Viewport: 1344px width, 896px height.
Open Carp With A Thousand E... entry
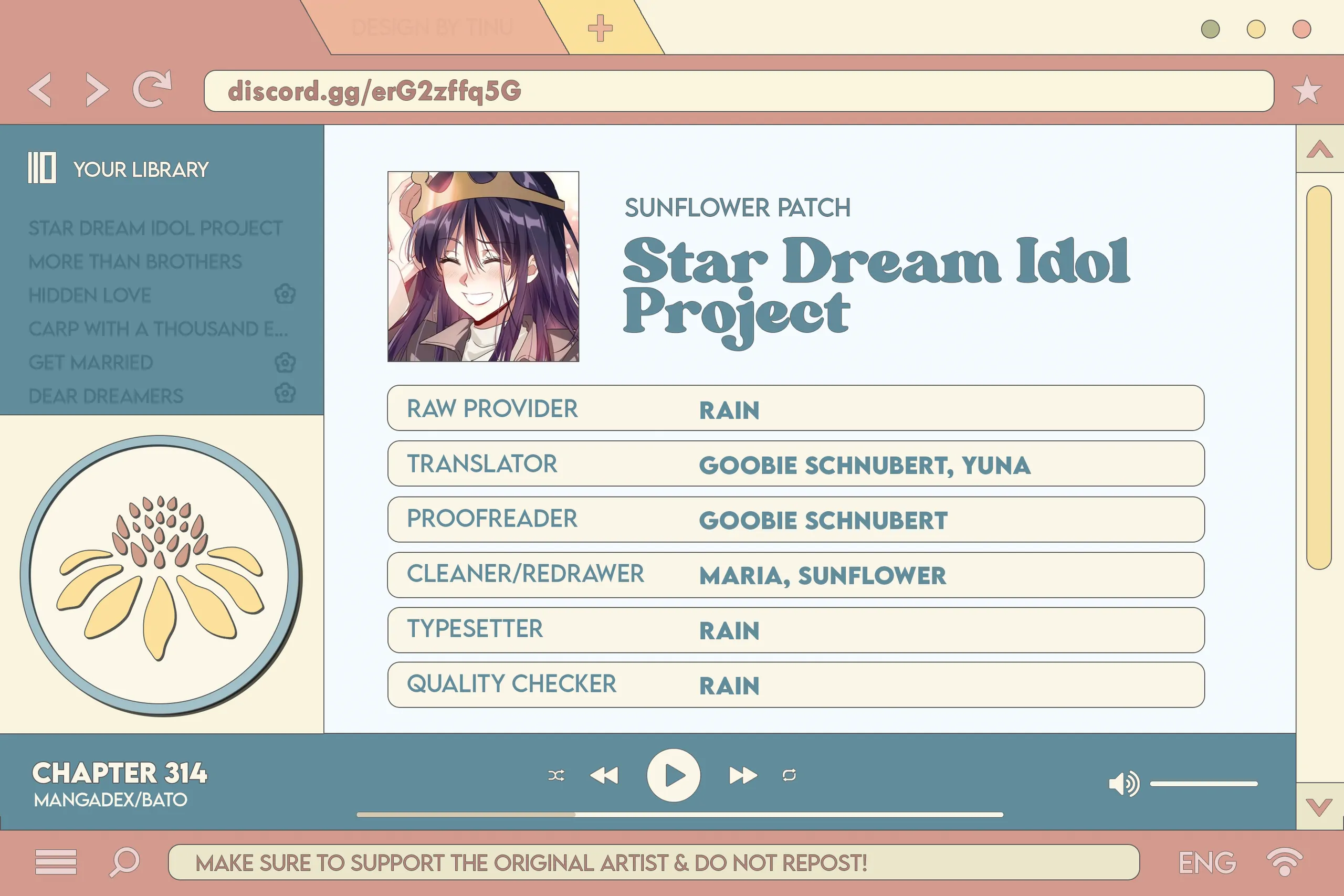tap(158, 329)
